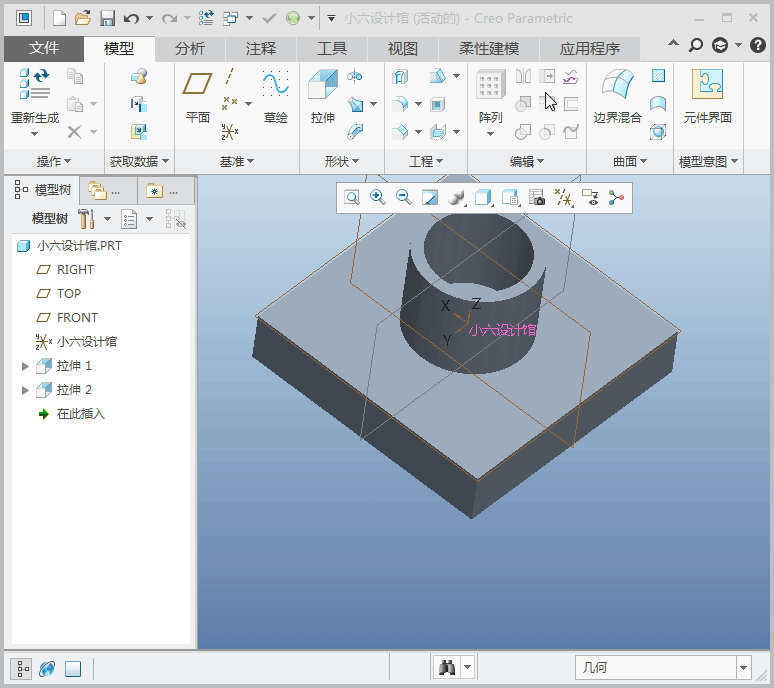Screen dimensions: 774x688
Task: Expand the 拉伸 2 feature node
Action: pos(26,390)
